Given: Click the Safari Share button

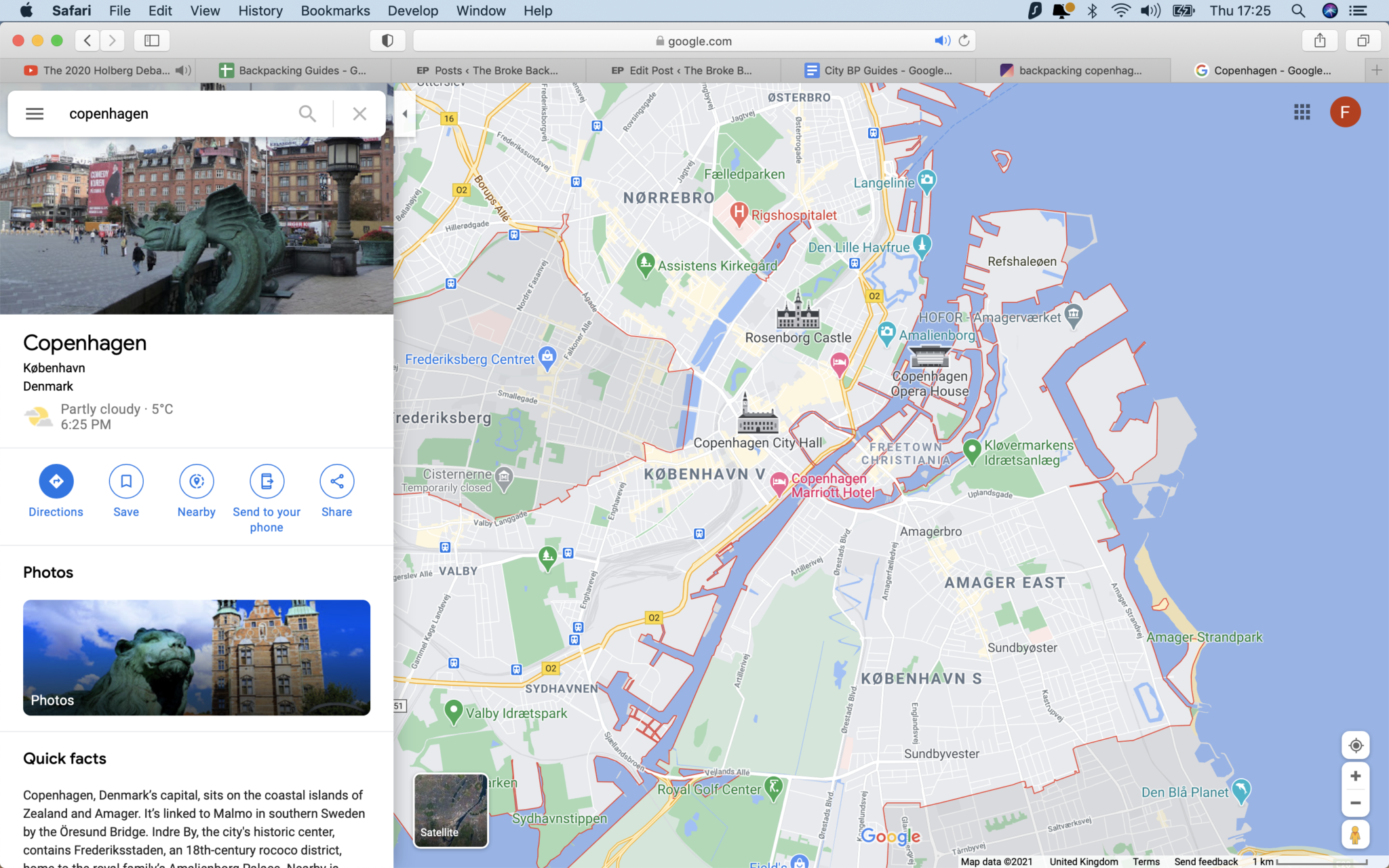Looking at the screenshot, I should coord(1319,41).
